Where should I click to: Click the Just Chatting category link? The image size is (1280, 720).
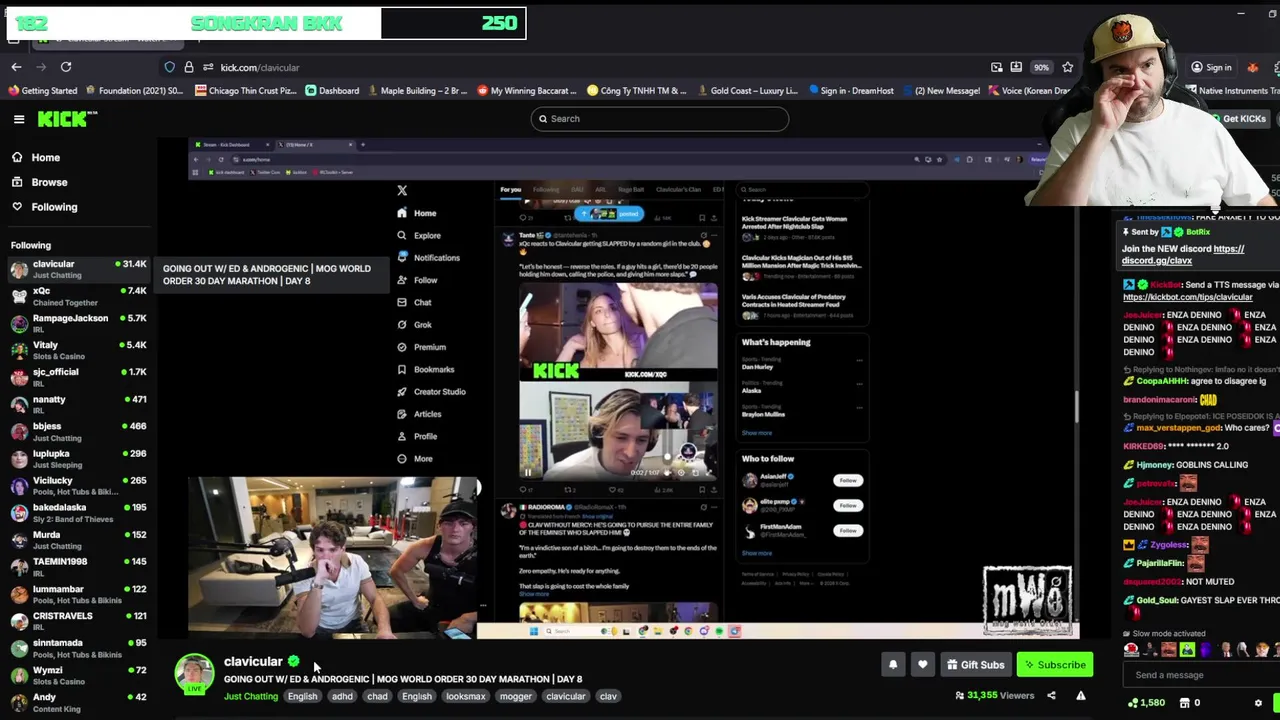click(x=251, y=696)
